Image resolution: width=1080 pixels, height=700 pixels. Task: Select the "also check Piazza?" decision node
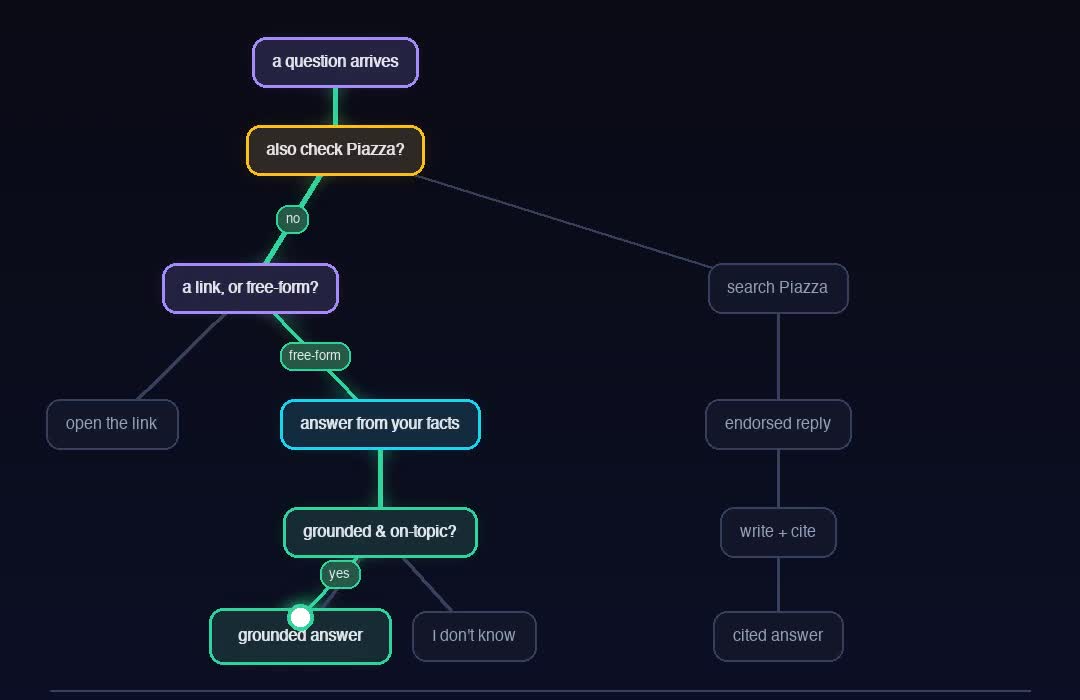(335, 150)
